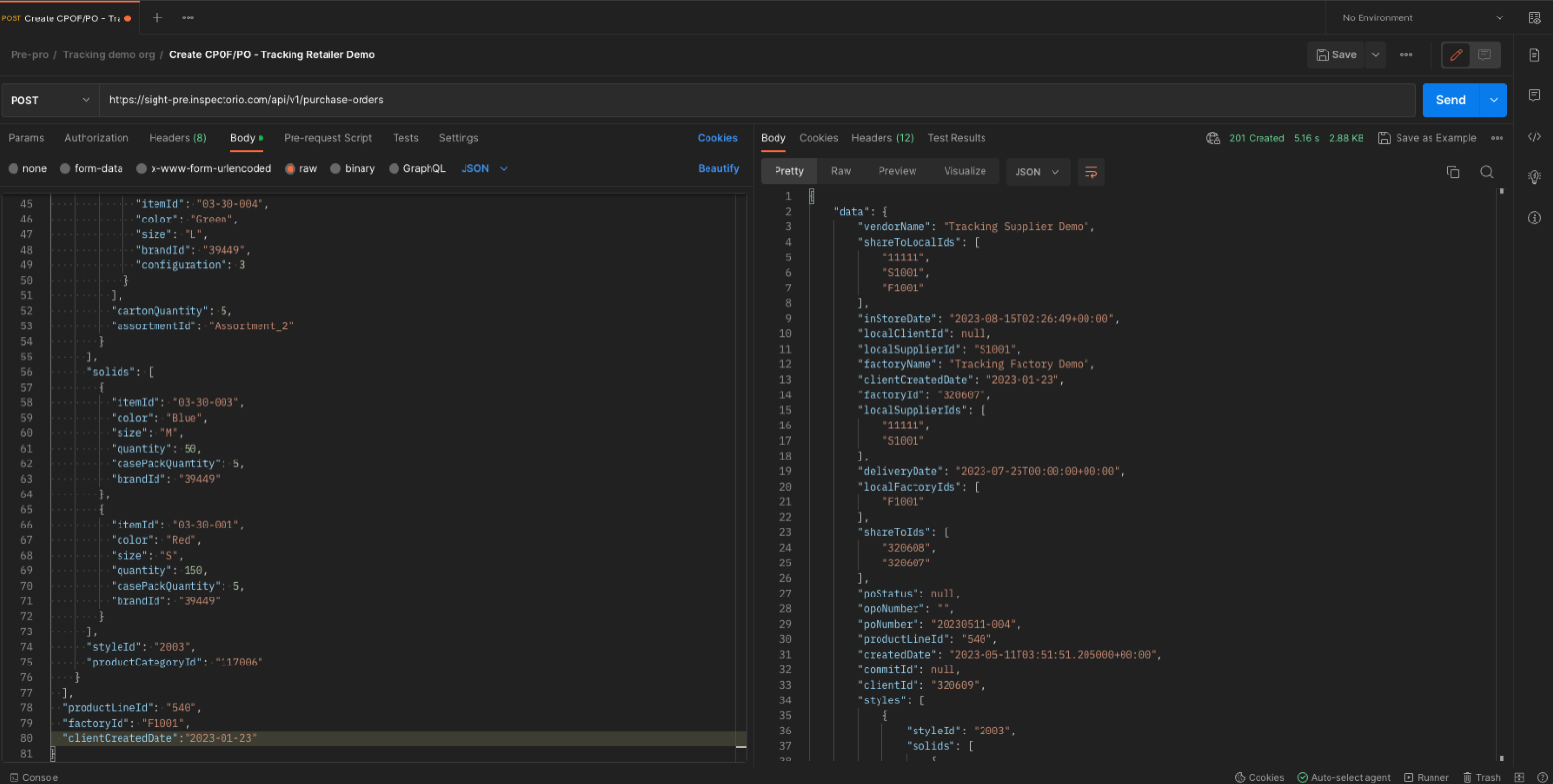The image size is (1553, 784).
Task: Select the Pretty response view
Action: coord(789,171)
